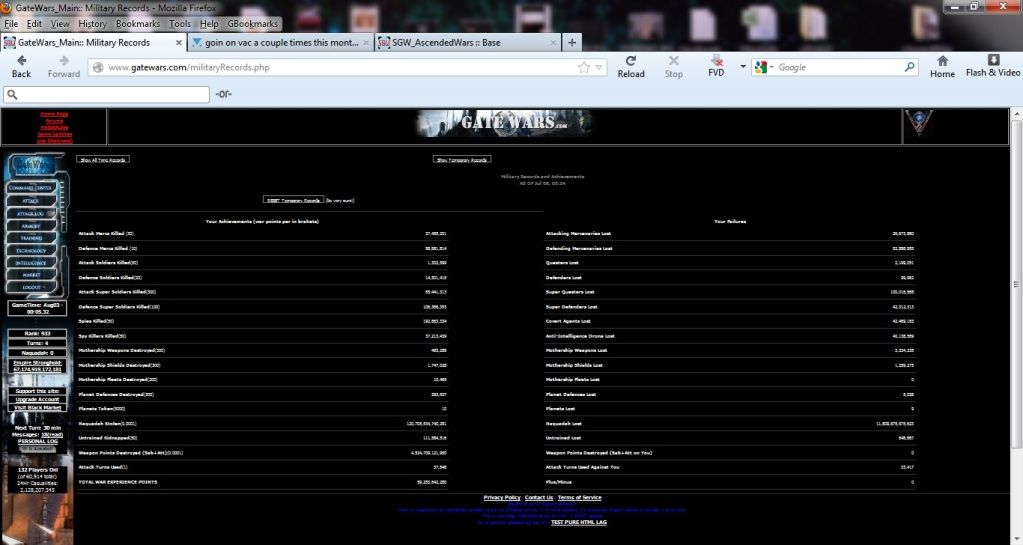Image resolution: width=1023 pixels, height=545 pixels.
Task: Click the page's vertical scrollbar
Action: pyautogui.click(x=1015, y=300)
